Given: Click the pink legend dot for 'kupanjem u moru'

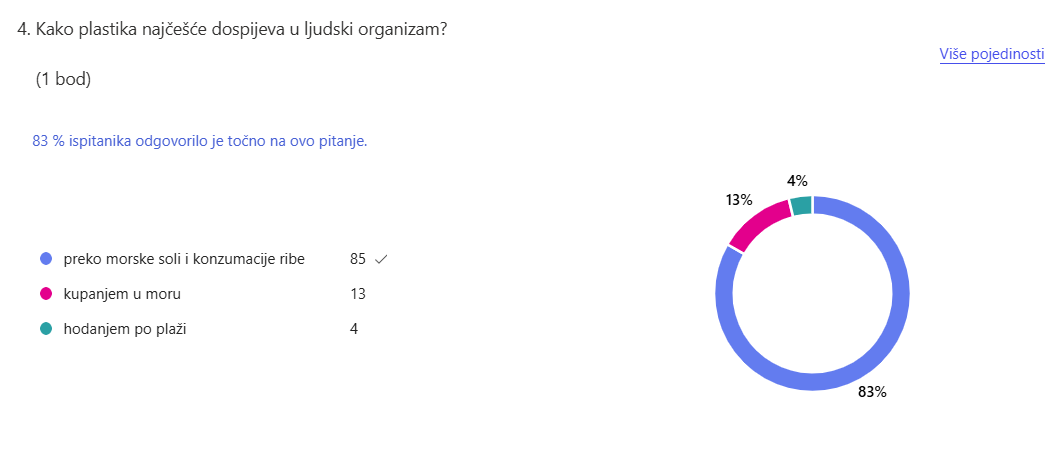Looking at the screenshot, I should click(46, 294).
